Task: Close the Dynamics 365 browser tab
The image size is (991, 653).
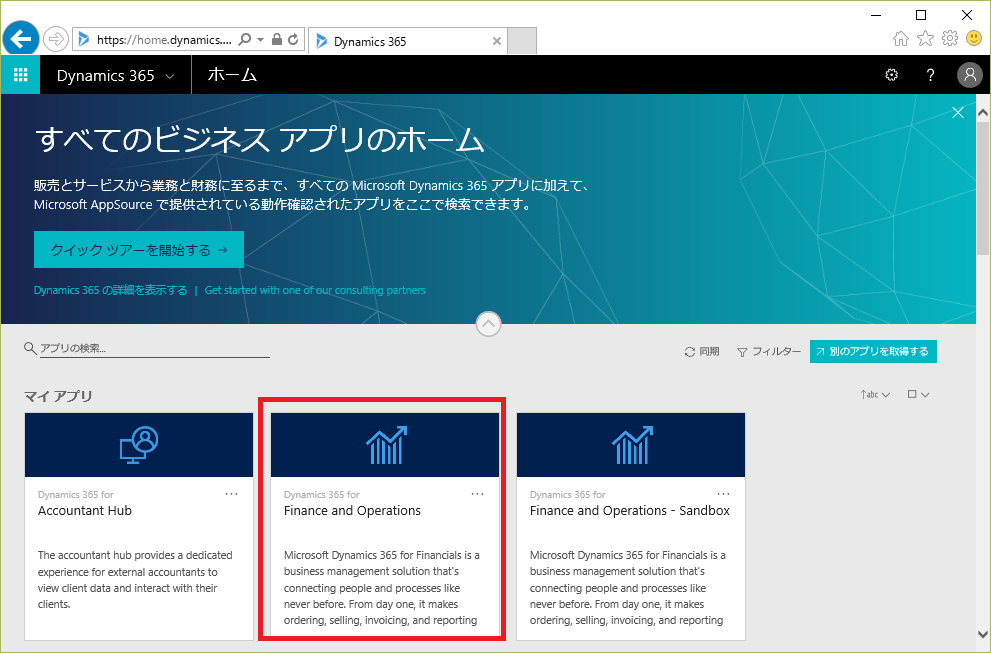Action: pos(497,41)
